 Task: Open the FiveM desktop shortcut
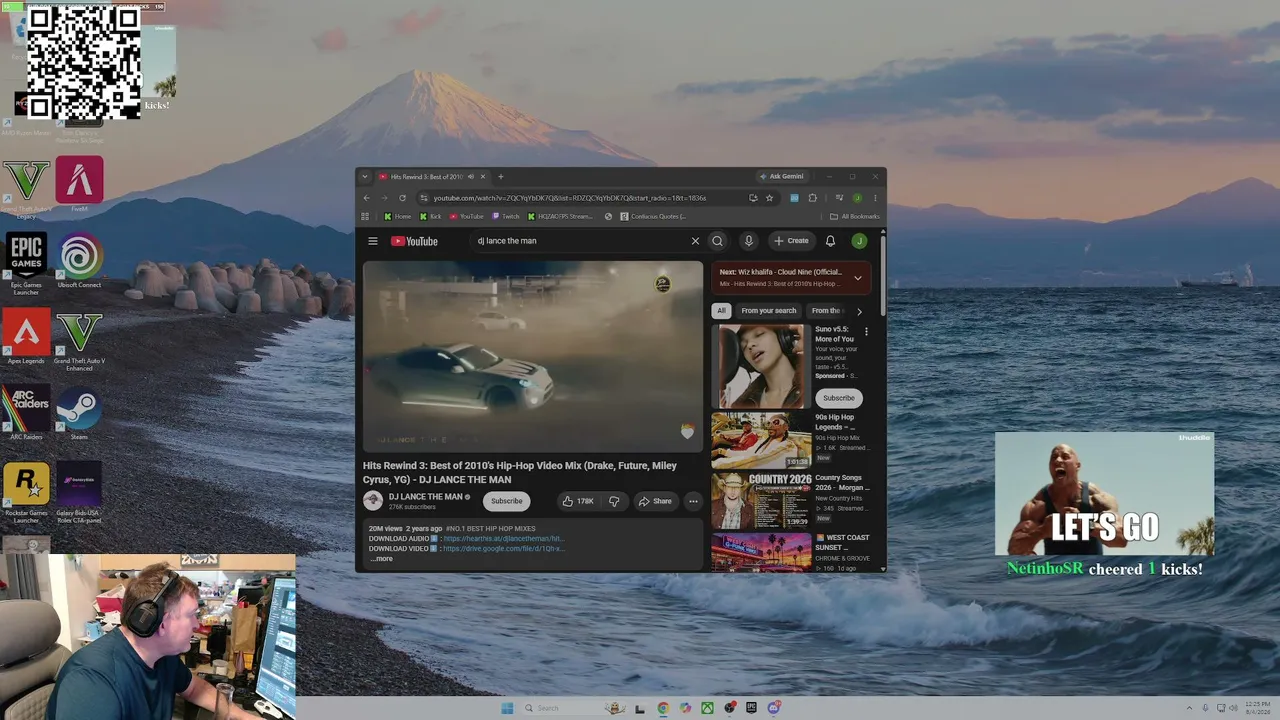(79, 184)
